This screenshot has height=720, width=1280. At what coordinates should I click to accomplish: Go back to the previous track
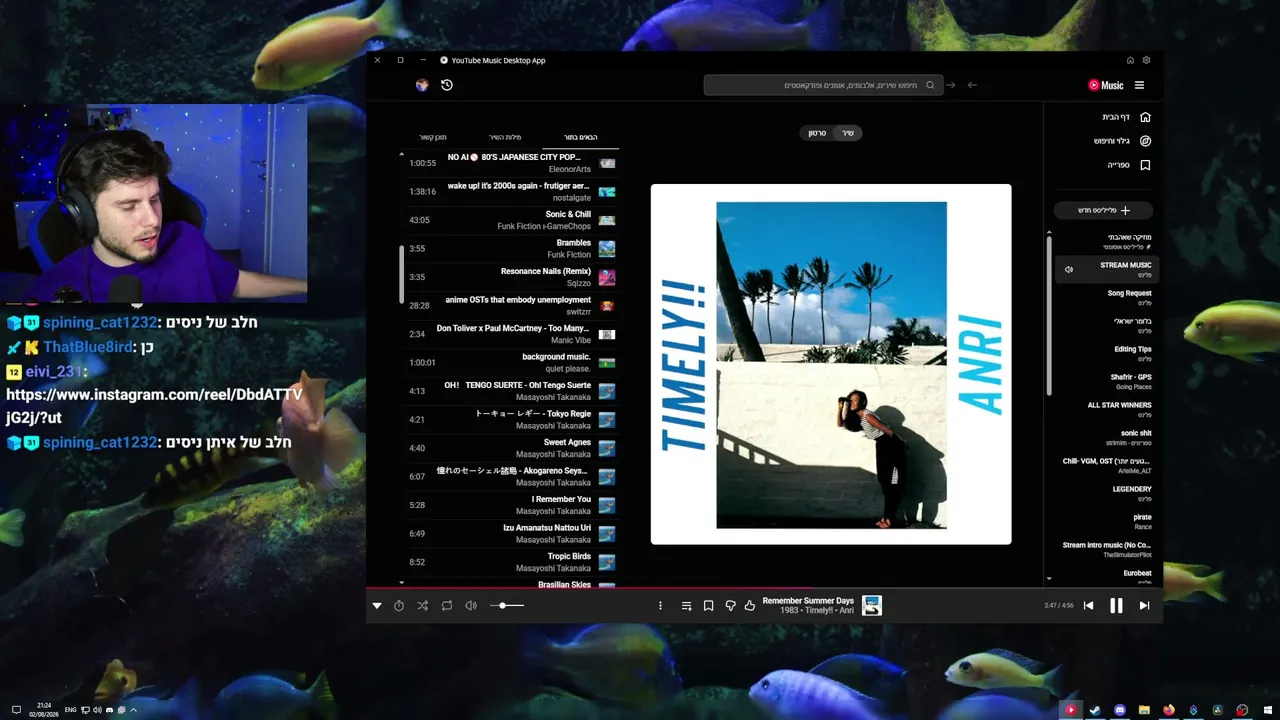click(1089, 605)
